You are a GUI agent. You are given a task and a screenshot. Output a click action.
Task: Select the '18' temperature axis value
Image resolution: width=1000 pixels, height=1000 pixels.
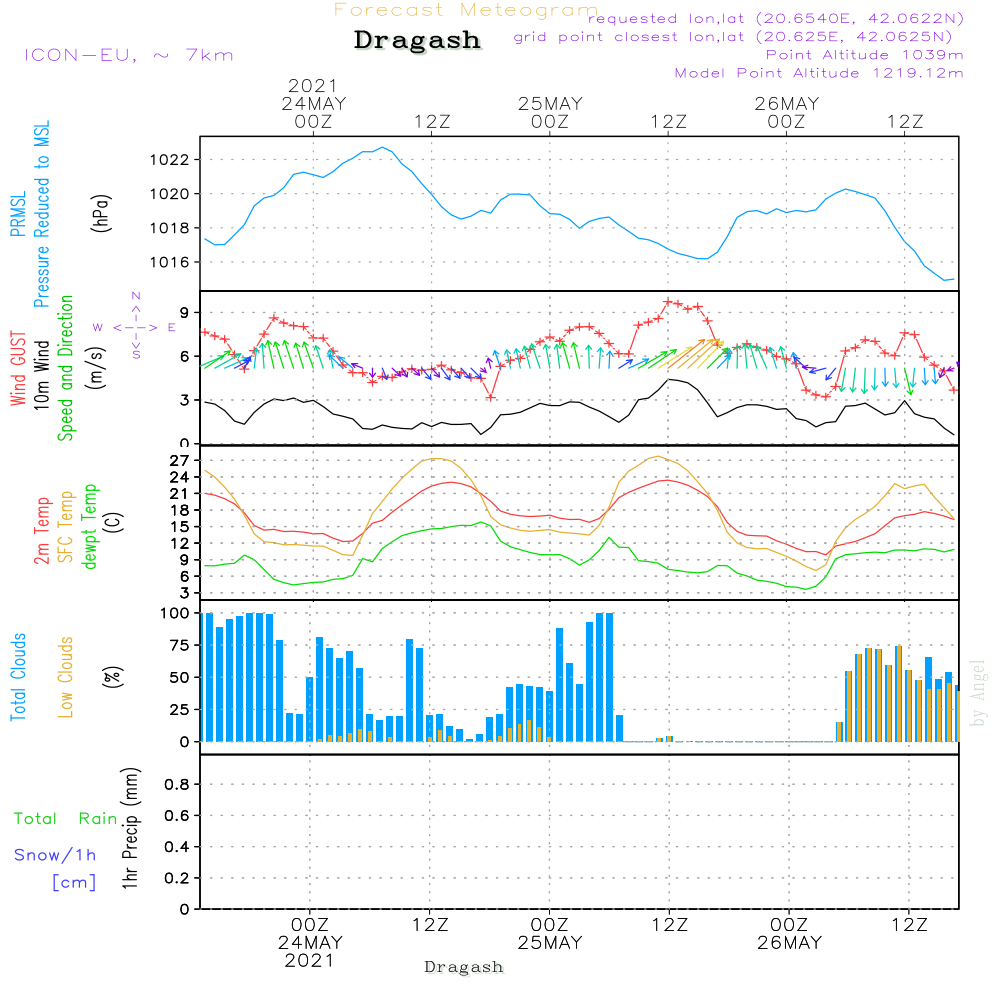(179, 510)
